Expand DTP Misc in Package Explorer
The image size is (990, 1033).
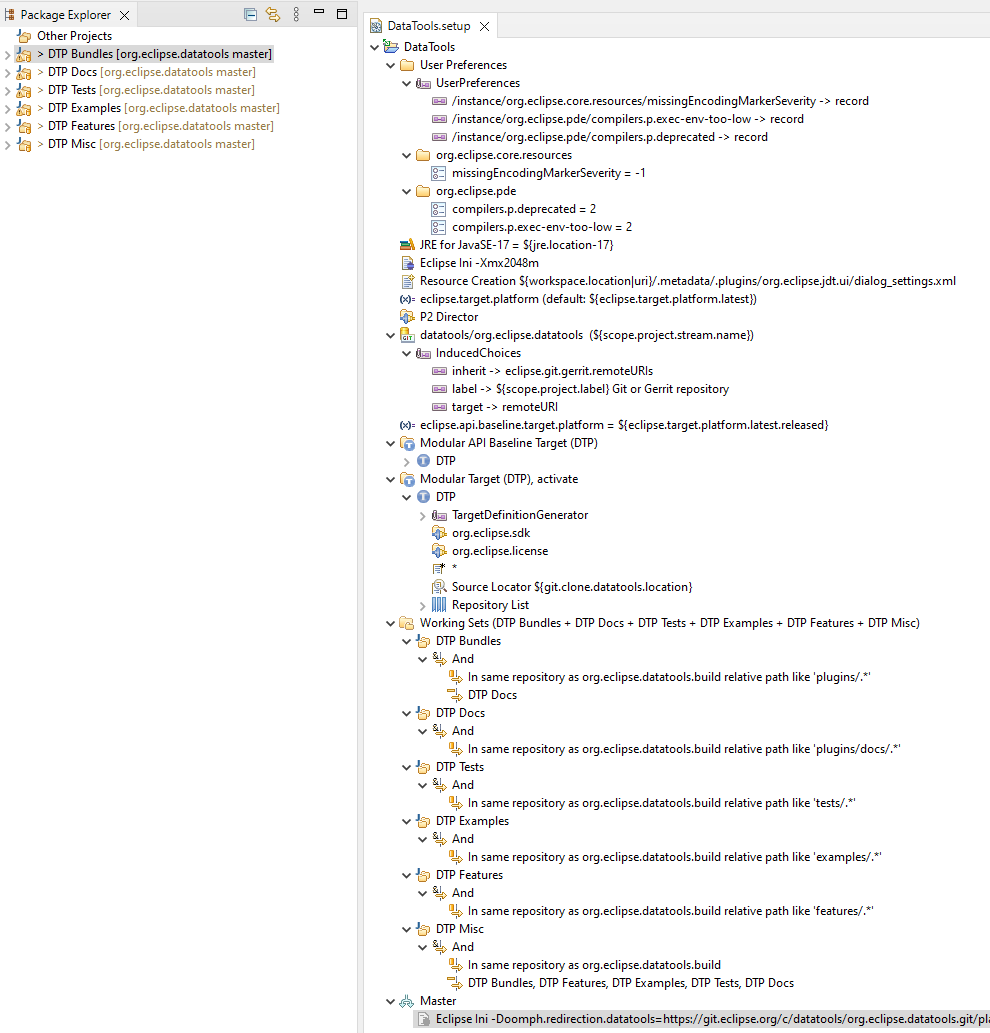pyautogui.click(x=7, y=144)
